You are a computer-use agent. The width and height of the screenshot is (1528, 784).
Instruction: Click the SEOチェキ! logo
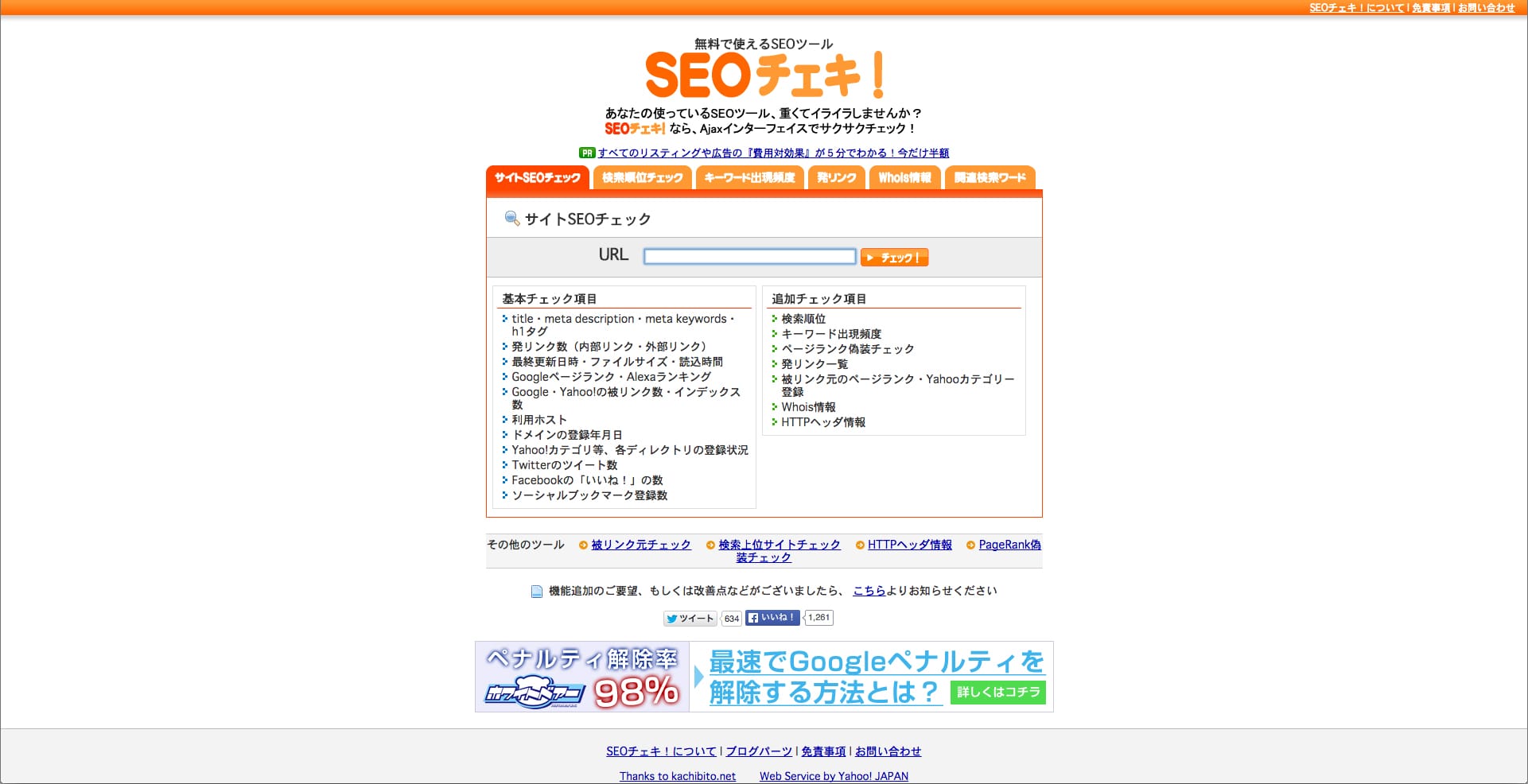tap(764, 74)
